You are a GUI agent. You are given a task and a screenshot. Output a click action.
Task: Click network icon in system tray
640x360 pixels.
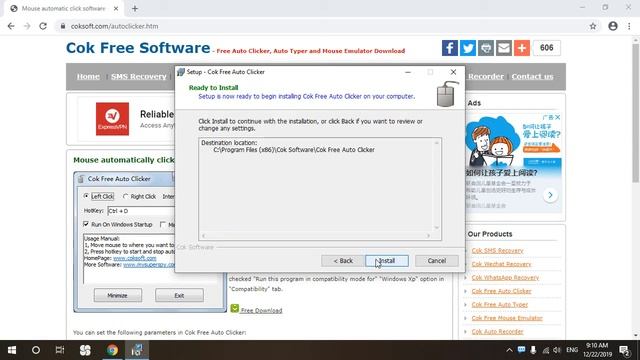[546, 350]
